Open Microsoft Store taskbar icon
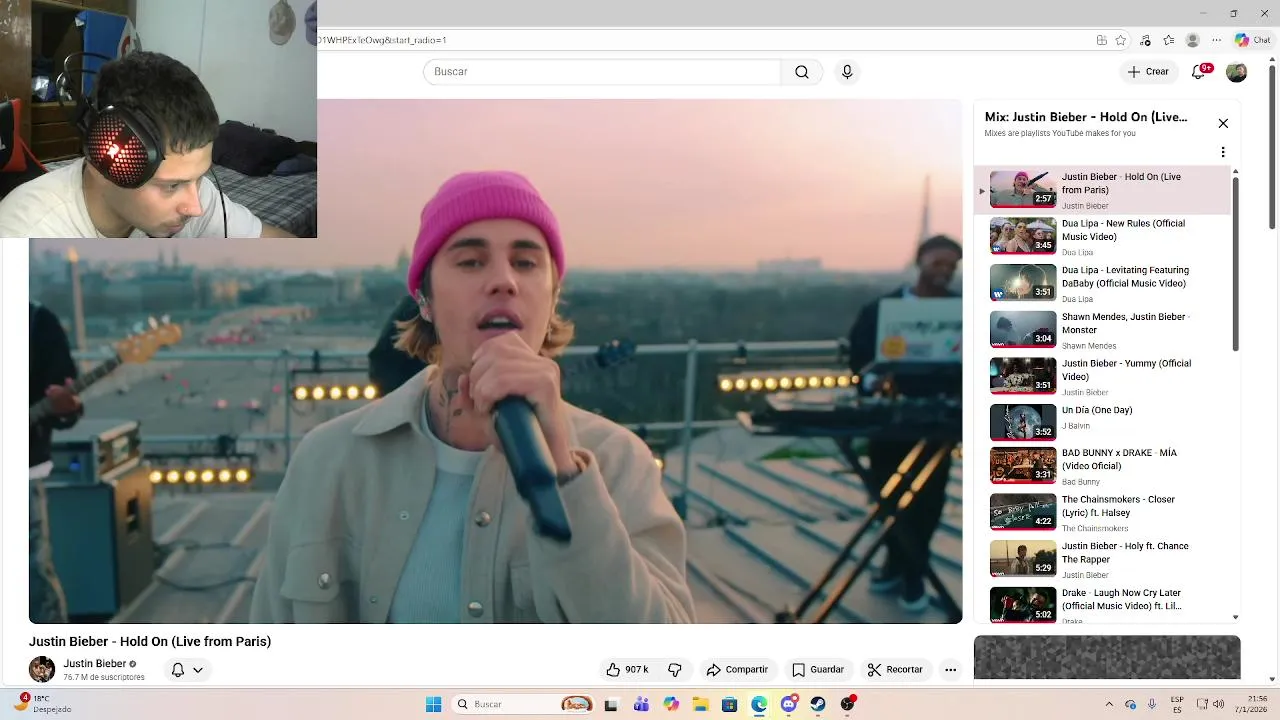 [729, 704]
